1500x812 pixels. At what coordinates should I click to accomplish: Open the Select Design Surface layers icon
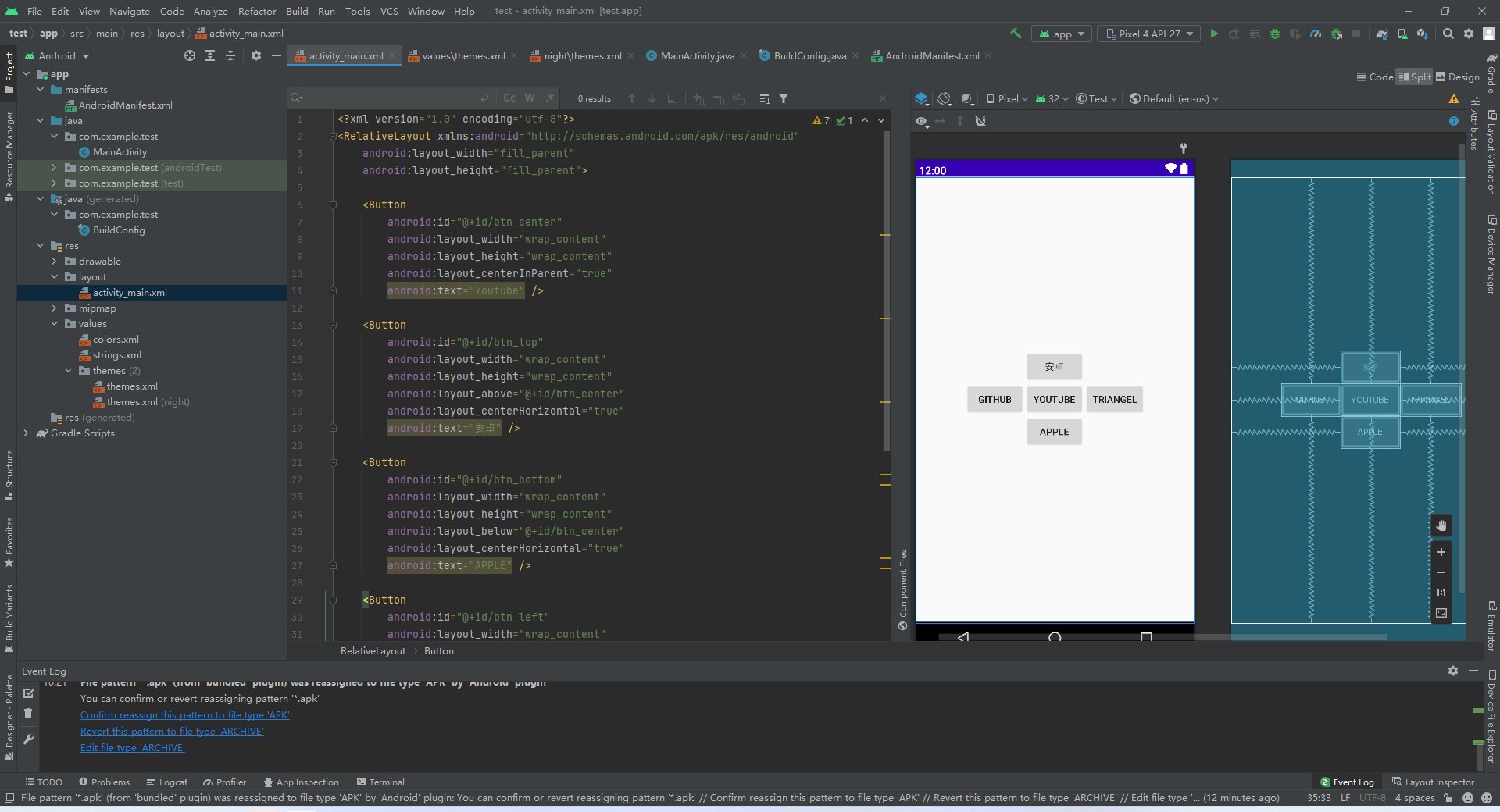[x=922, y=98]
